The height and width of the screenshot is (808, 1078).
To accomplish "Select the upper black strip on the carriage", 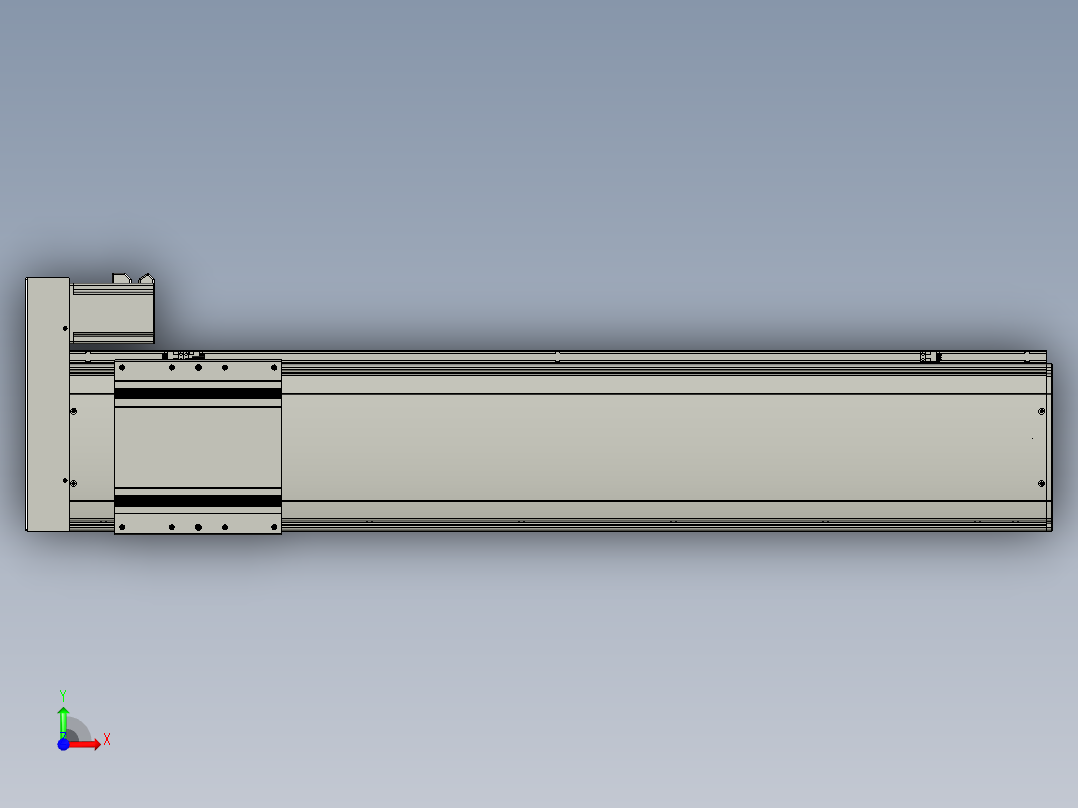I will point(198,393).
